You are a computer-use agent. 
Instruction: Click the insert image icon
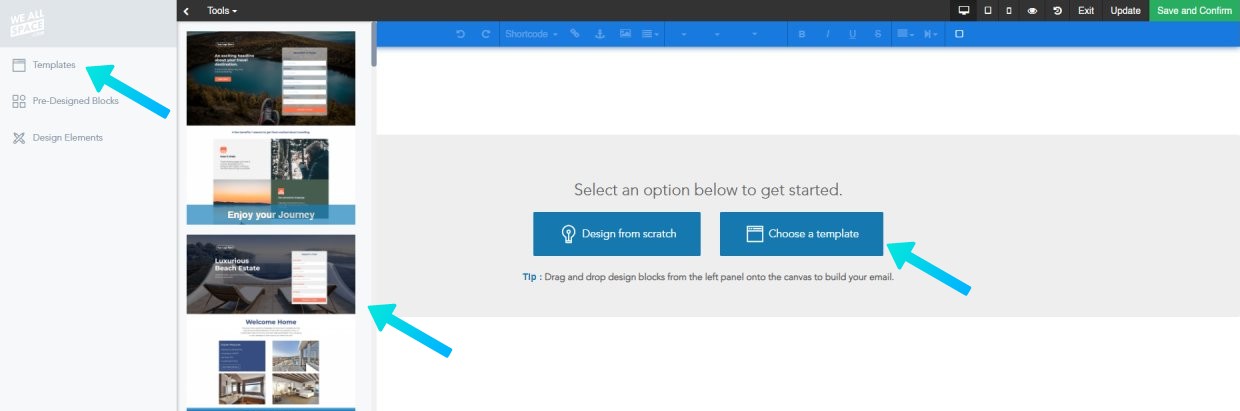[x=625, y=34]
